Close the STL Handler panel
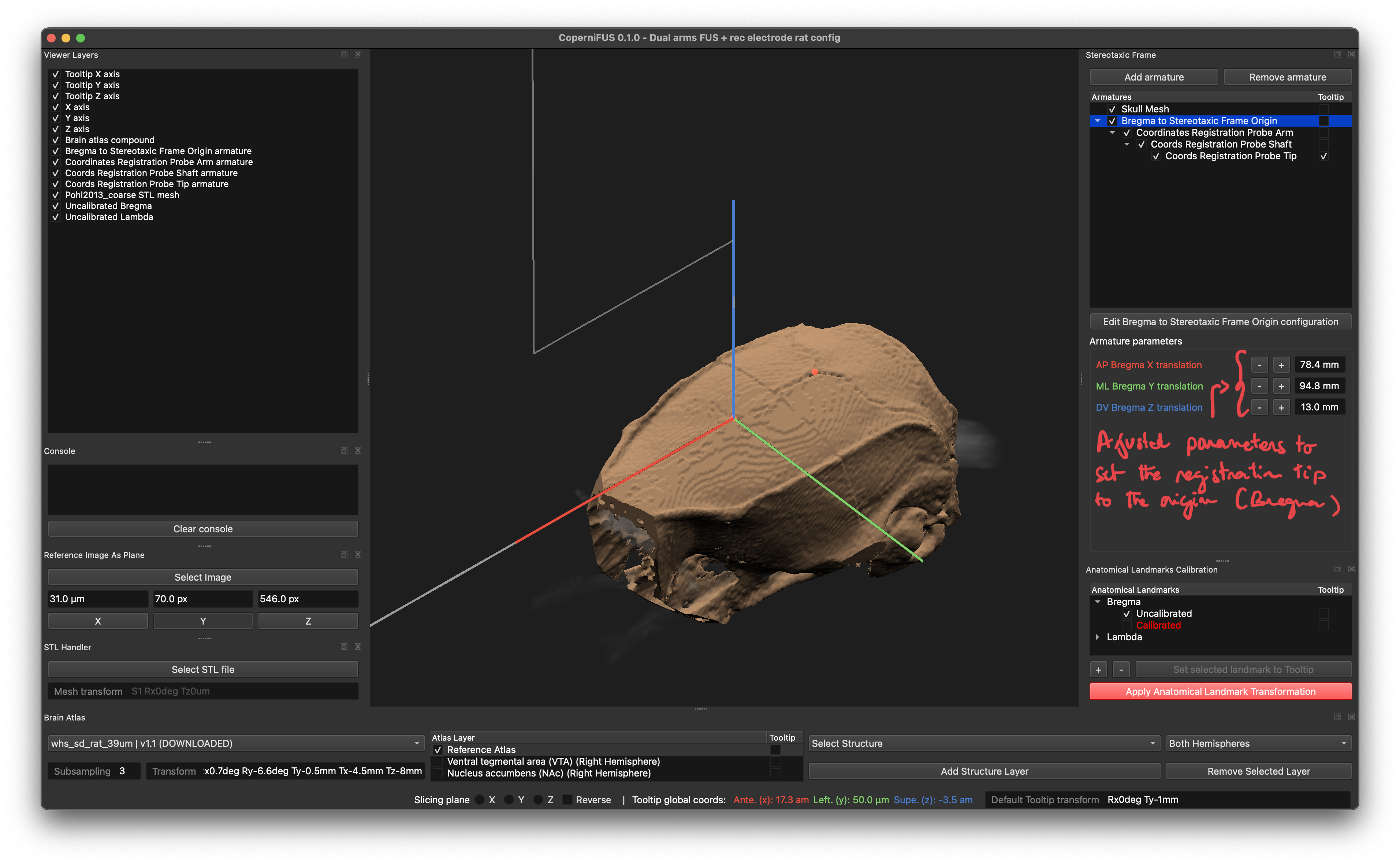The width and height of the screenshot is (1400, 864). pyautogui.click(x=358, y=646)
